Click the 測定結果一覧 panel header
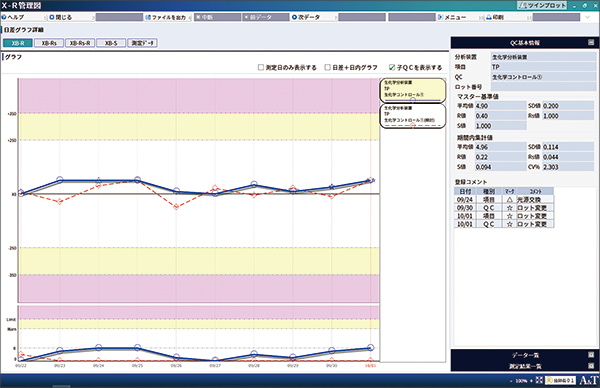600x388 pixels. click(x=525, y=366)
